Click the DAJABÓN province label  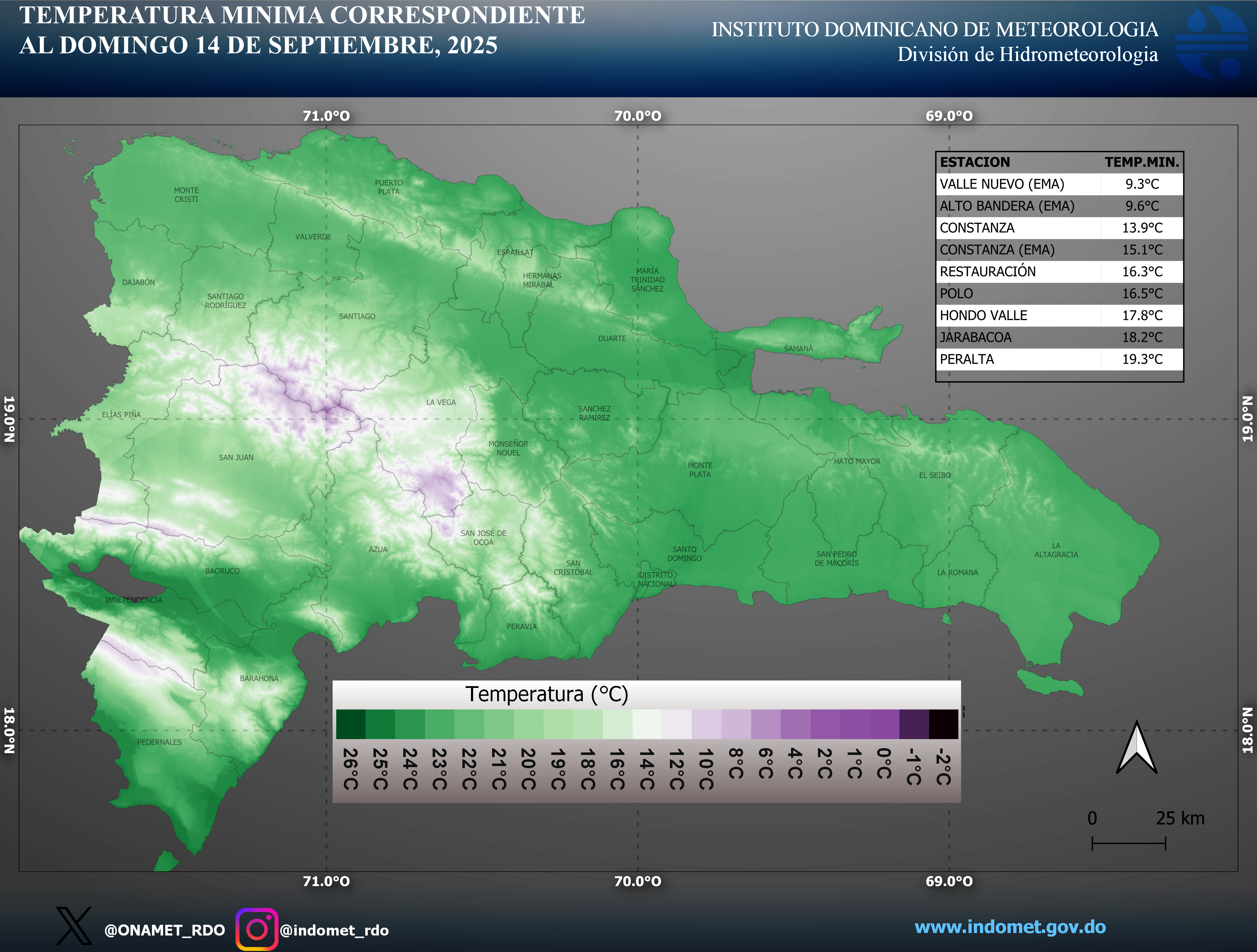139,282
